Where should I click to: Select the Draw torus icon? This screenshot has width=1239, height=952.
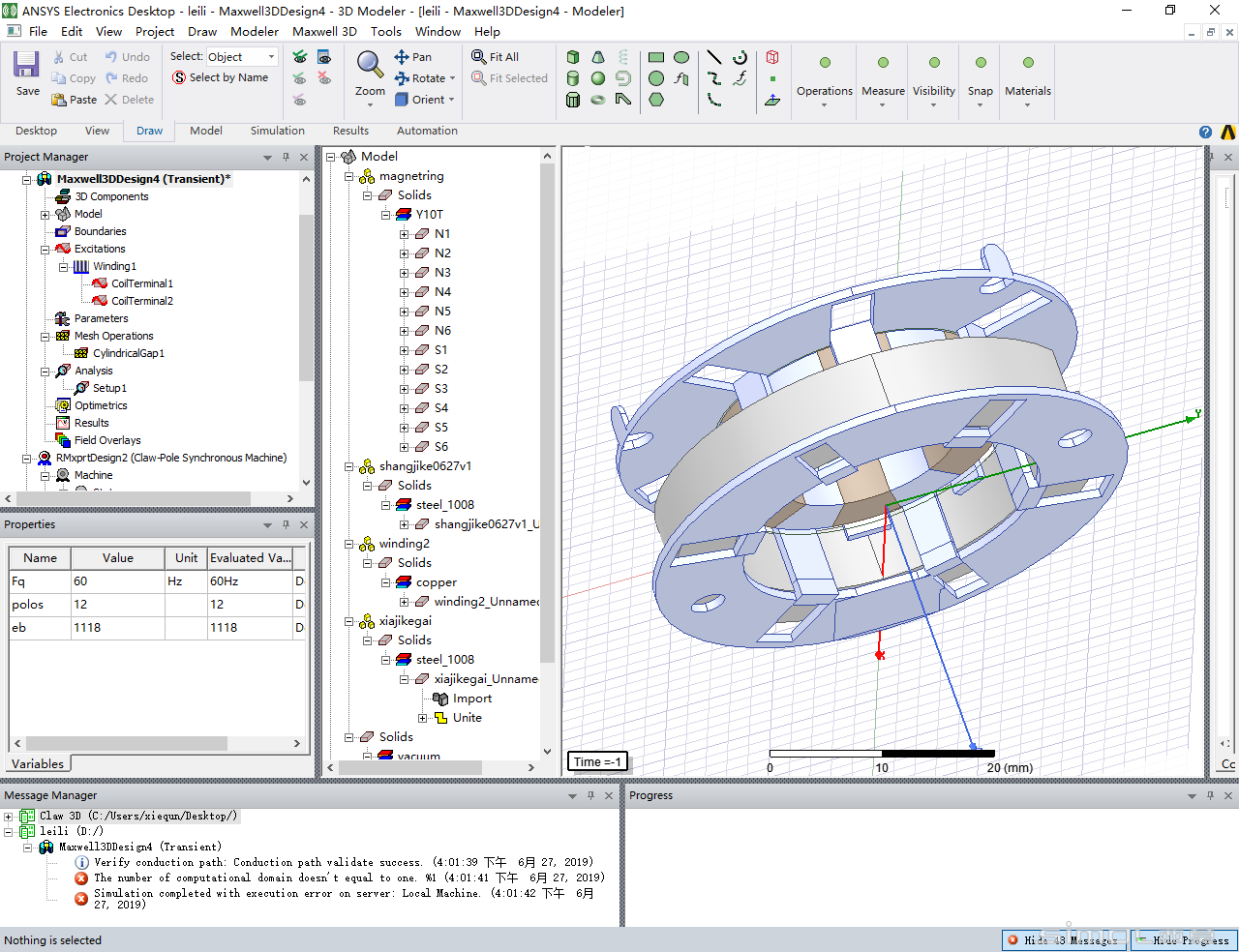pos(598,100)
